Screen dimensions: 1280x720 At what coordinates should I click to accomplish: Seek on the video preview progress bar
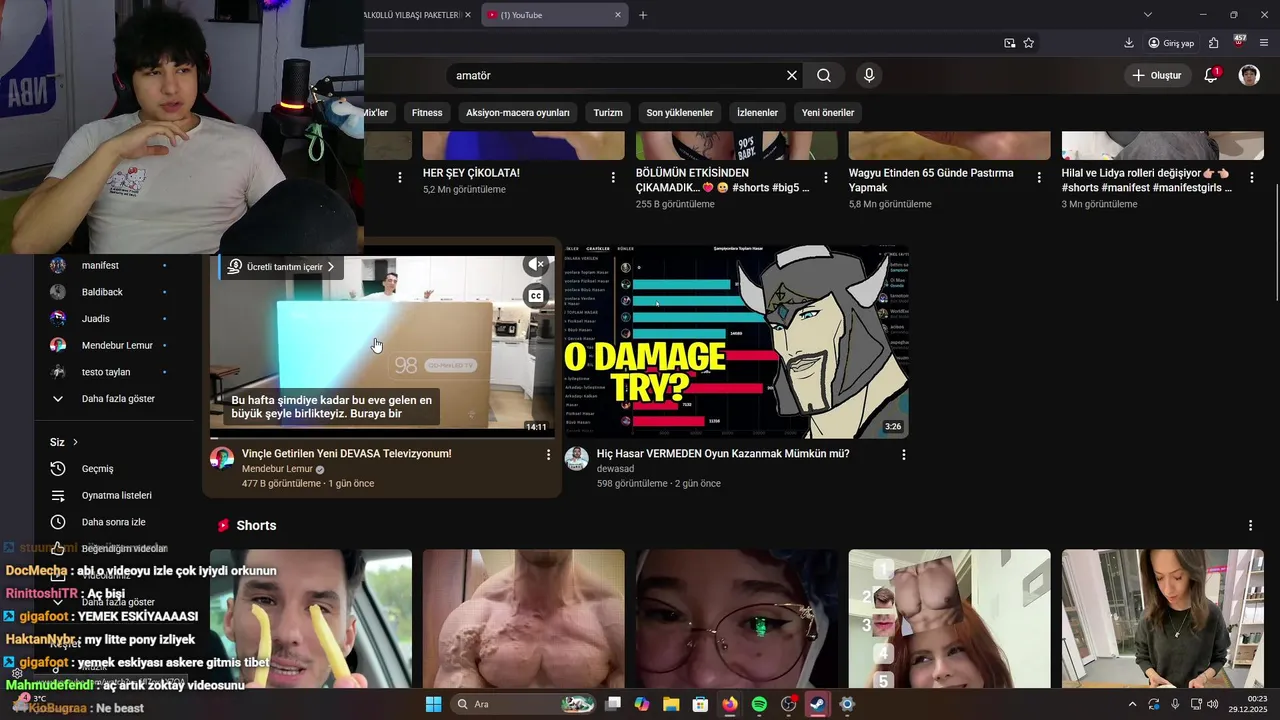382,437
